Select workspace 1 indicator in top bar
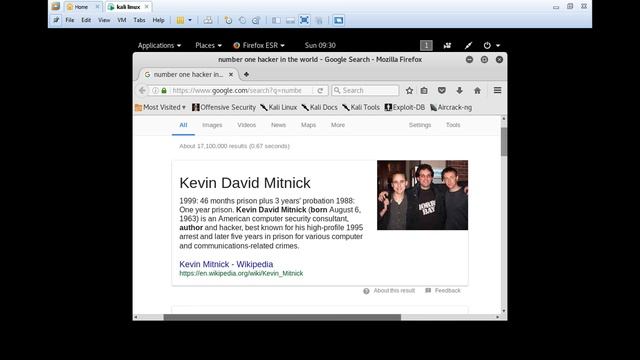 pyautogui.click(x=426, y=45)
